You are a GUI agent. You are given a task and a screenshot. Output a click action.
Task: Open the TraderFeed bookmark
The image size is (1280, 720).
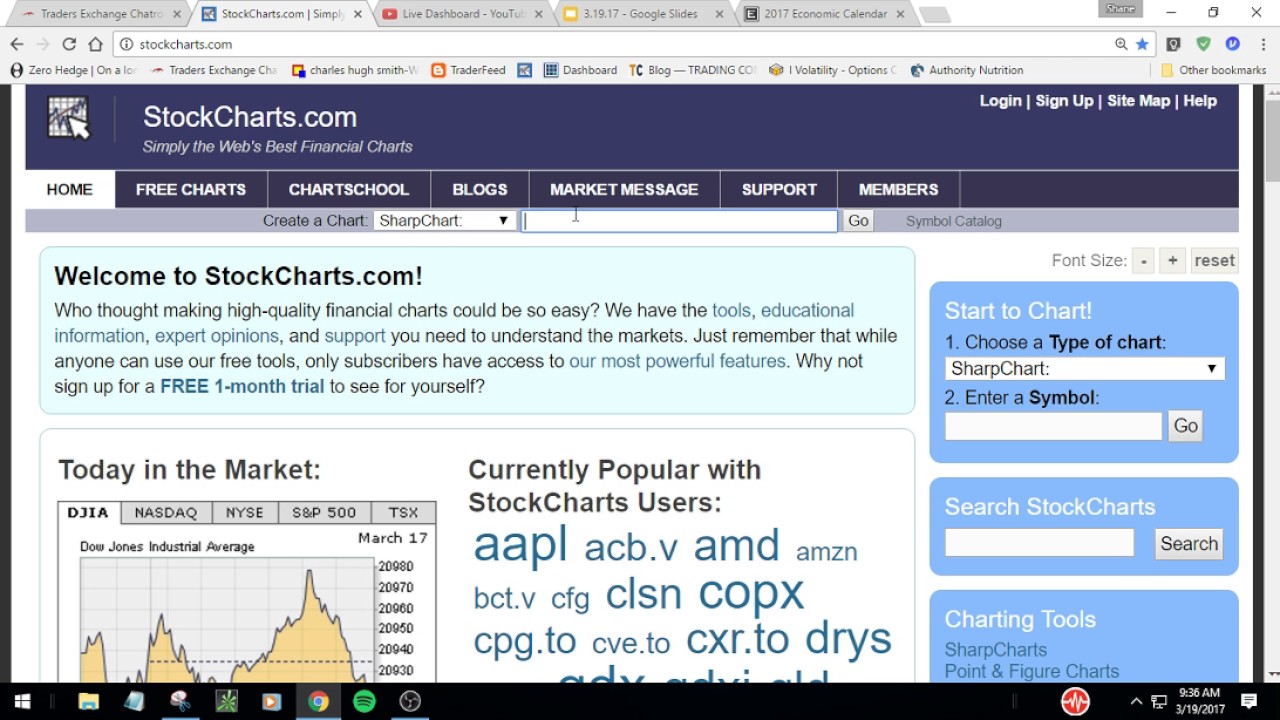(468, 70)
